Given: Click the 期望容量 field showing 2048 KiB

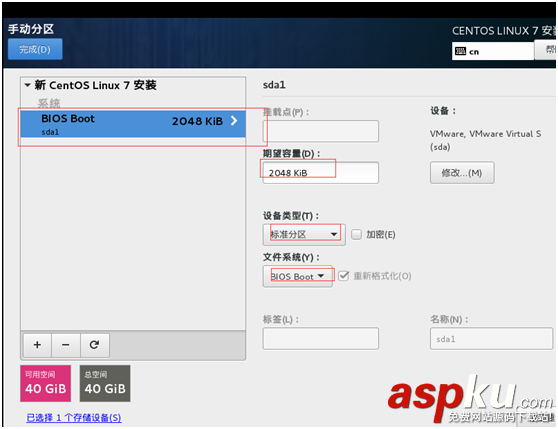Looking at the screenshot, I should pyautogui.click(x=320, y=173).
